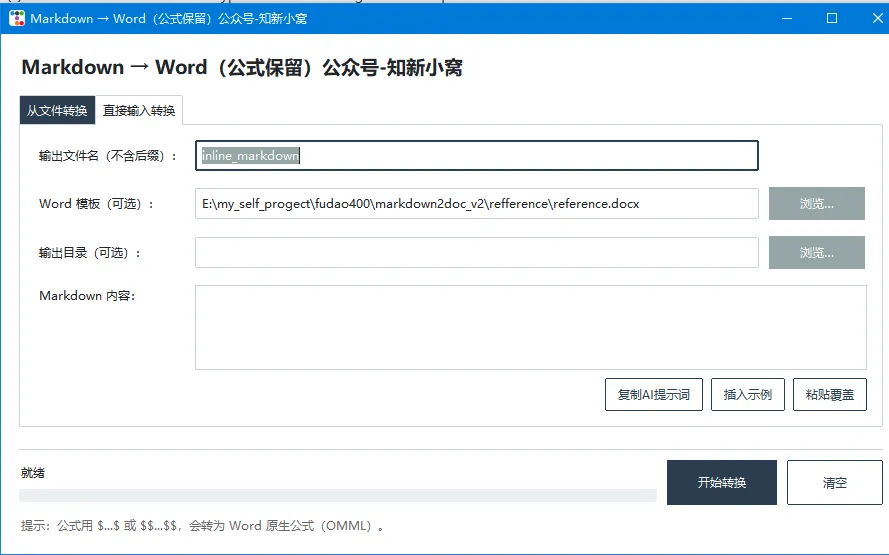Click the 插入示例 button
Screen dimensions: 889x555
[x=748, y=395]
